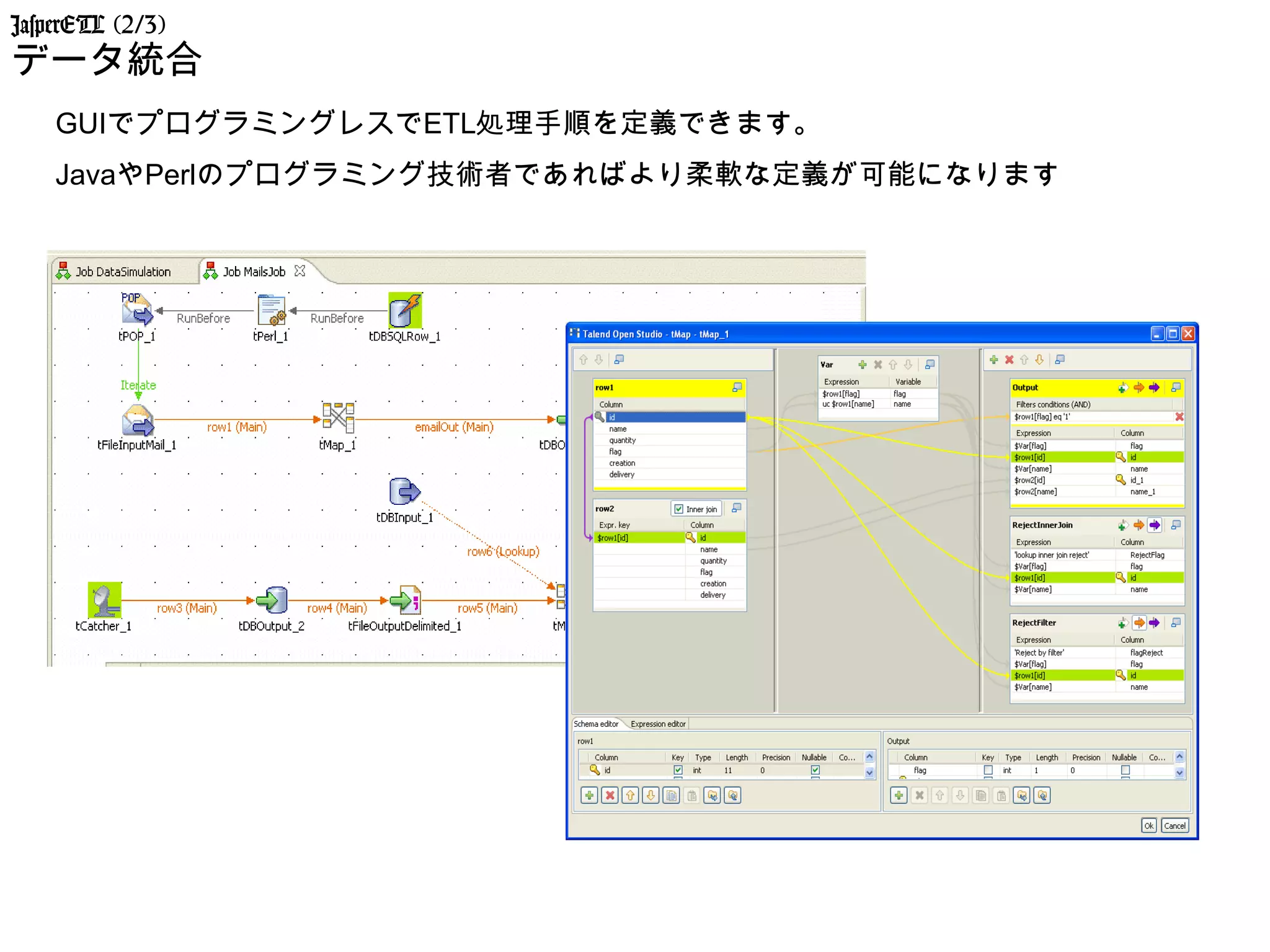Select the tDBSQLRow_1 component icon

tap(405, 310)
